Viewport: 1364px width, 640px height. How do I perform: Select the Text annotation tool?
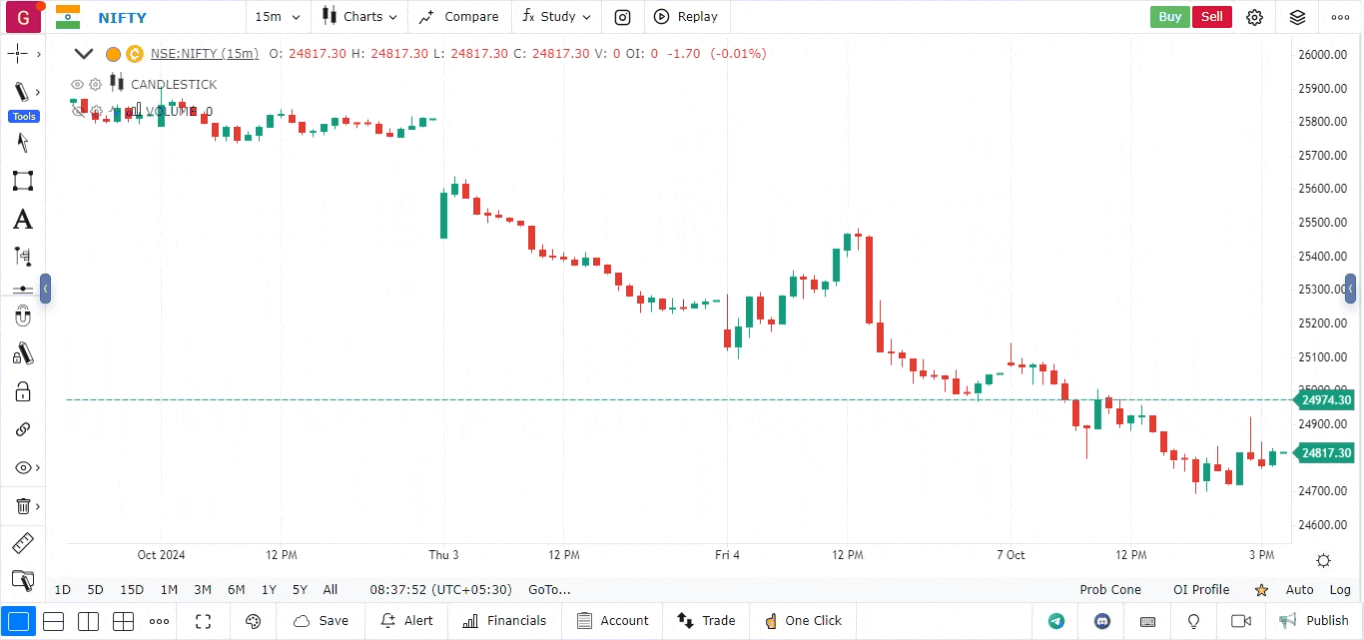click(x=22, y=220)
